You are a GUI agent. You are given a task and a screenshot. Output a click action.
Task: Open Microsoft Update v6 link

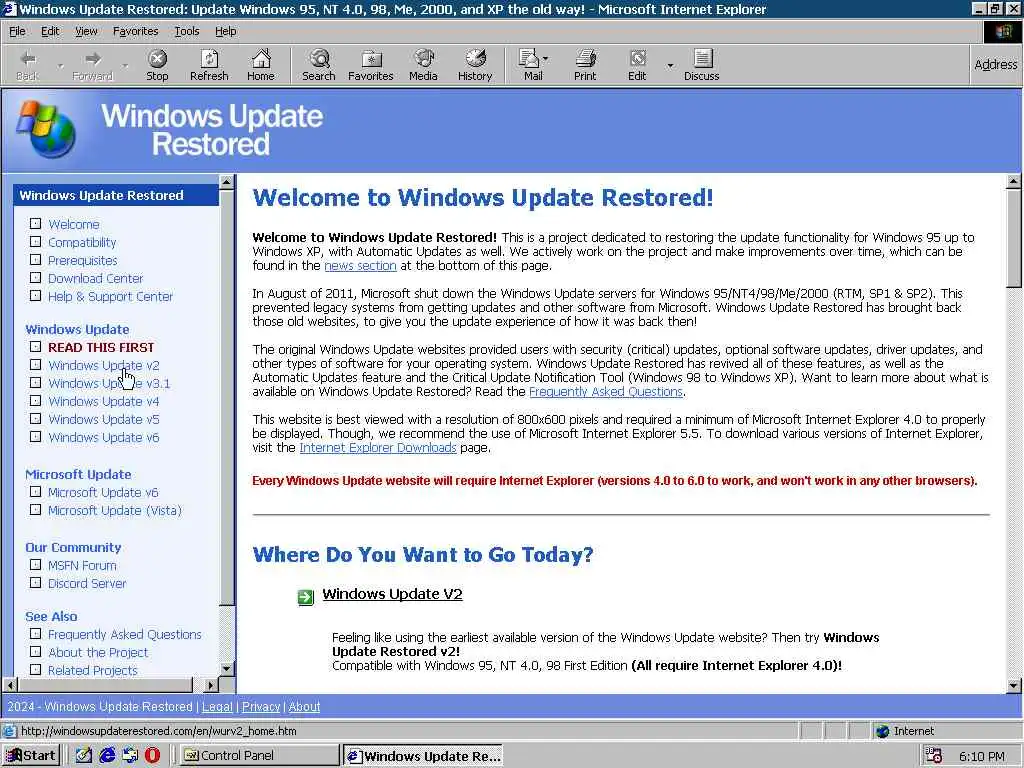[103, 492]
